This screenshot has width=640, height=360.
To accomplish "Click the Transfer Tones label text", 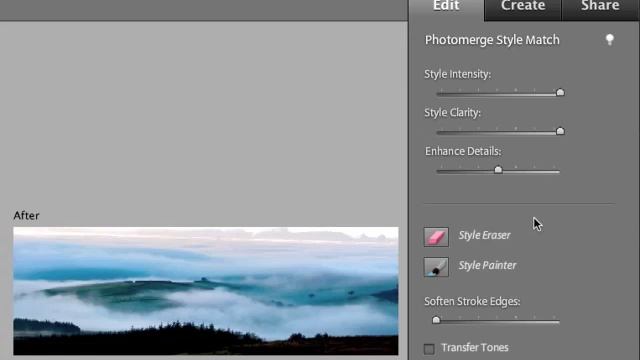I will (x=475, y=348).
